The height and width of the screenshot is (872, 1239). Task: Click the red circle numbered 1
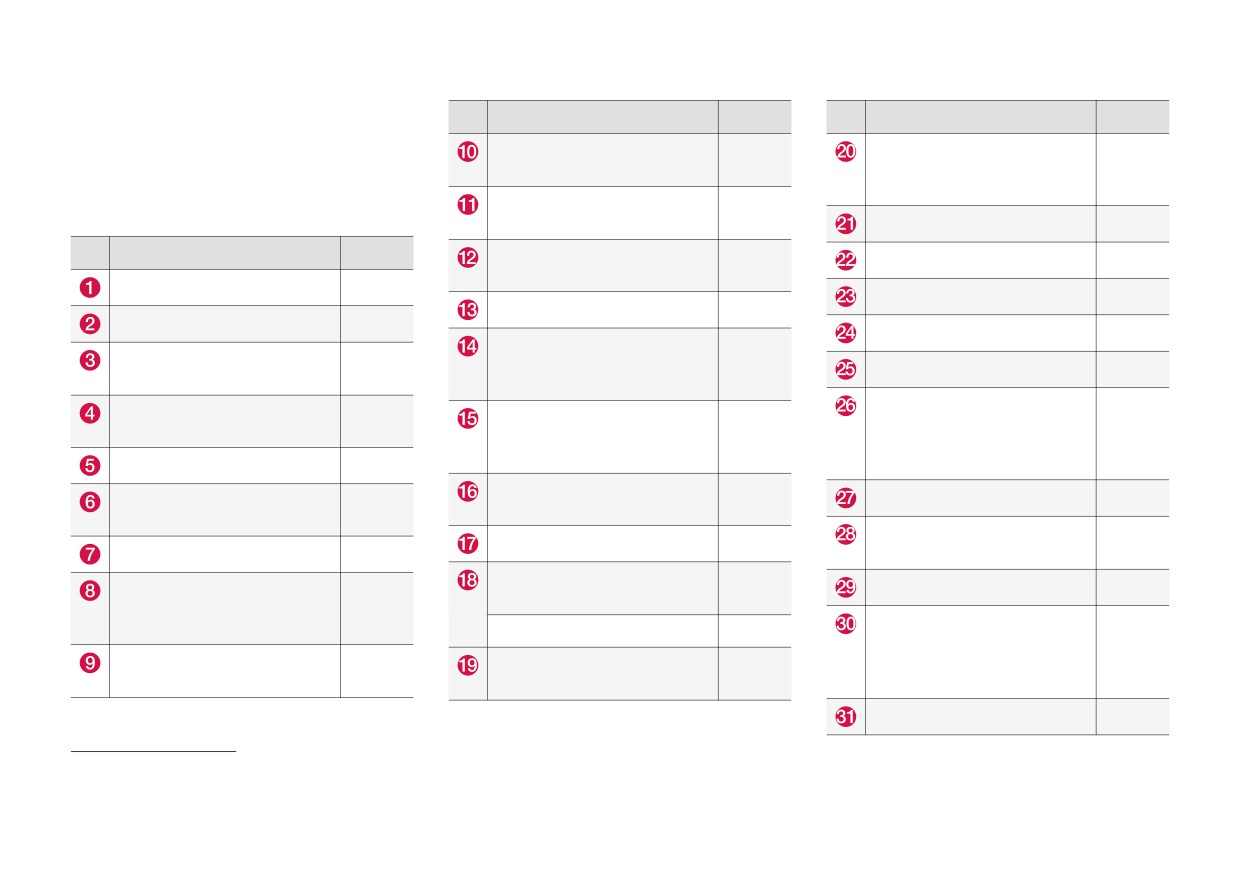click(90, 288)
